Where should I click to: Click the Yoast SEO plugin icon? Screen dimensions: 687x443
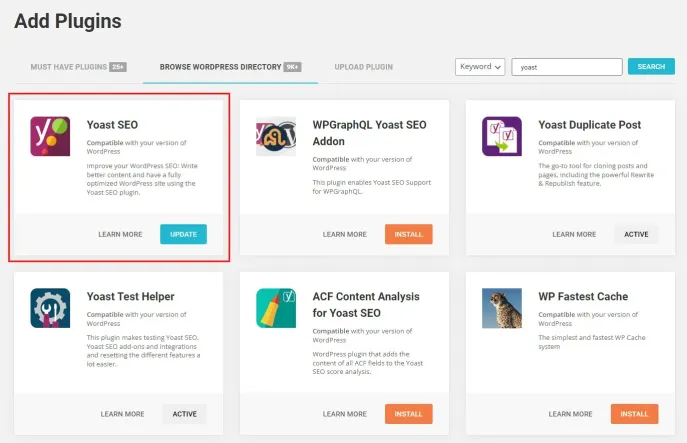tap(50, 135)
